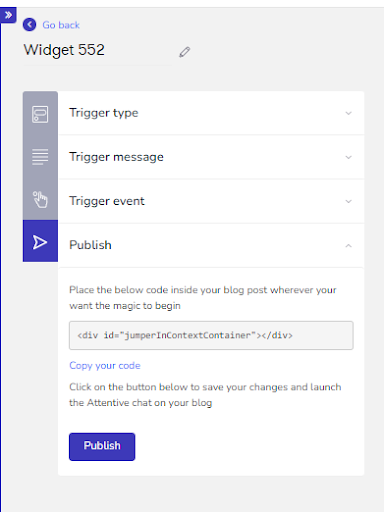Open the Trigger event section
384x512 pixels.
[211, 201]
